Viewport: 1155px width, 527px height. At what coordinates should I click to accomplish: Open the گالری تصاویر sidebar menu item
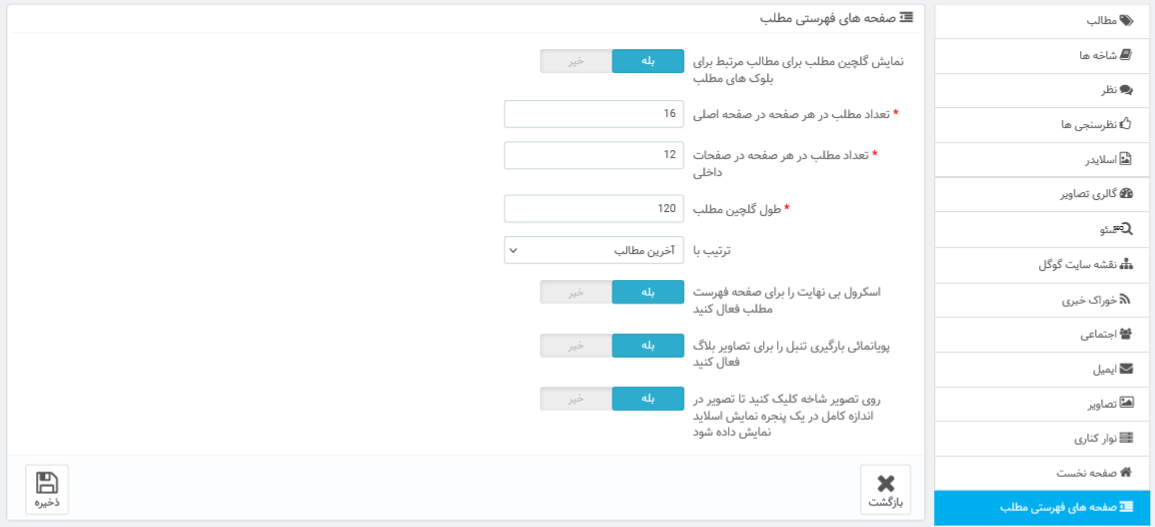(1042, 194)
